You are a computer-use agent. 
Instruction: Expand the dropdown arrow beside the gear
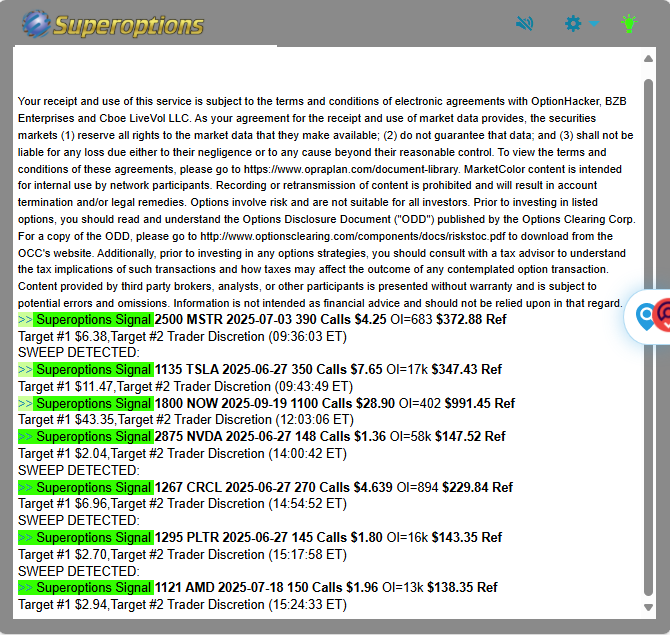(x=593, y=24)
